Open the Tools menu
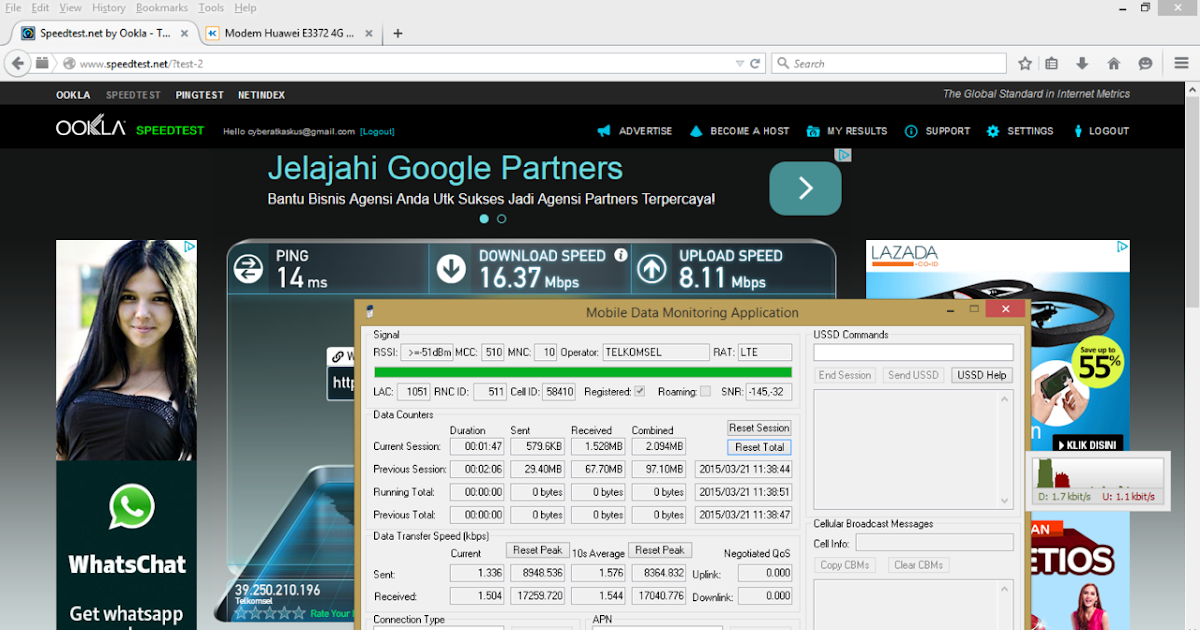The height and width of the screenshot is (630, 1200). point(211,7)
